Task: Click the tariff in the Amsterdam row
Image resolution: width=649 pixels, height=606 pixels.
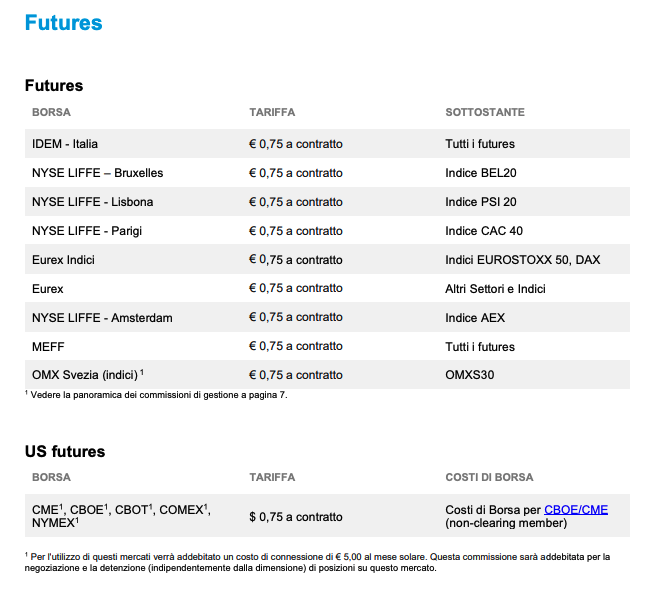Action: point(296,317)
